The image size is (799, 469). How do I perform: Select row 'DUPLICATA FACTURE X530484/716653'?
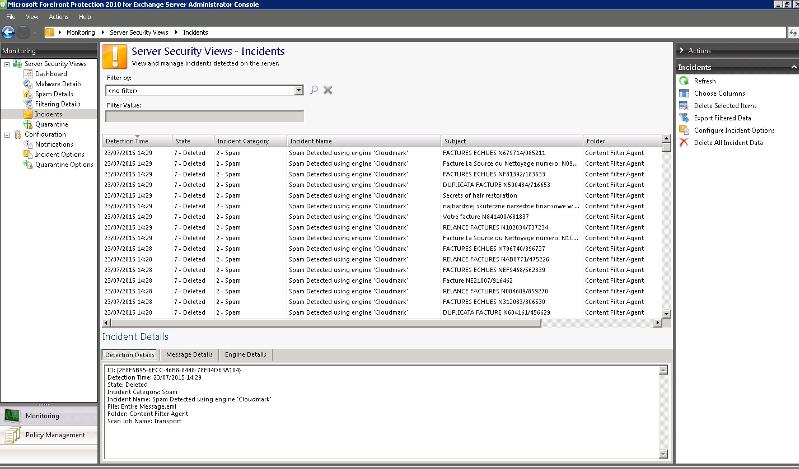point(382,185)
